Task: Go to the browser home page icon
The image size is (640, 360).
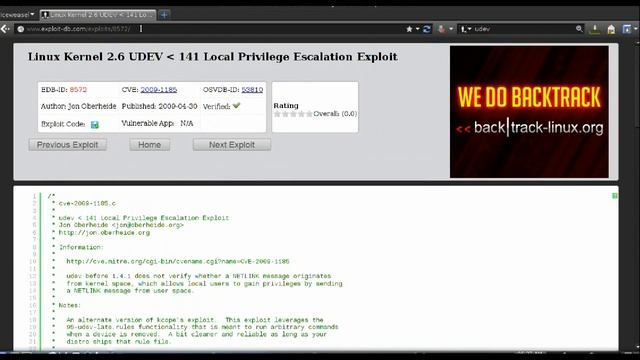Action: point(611,29)
